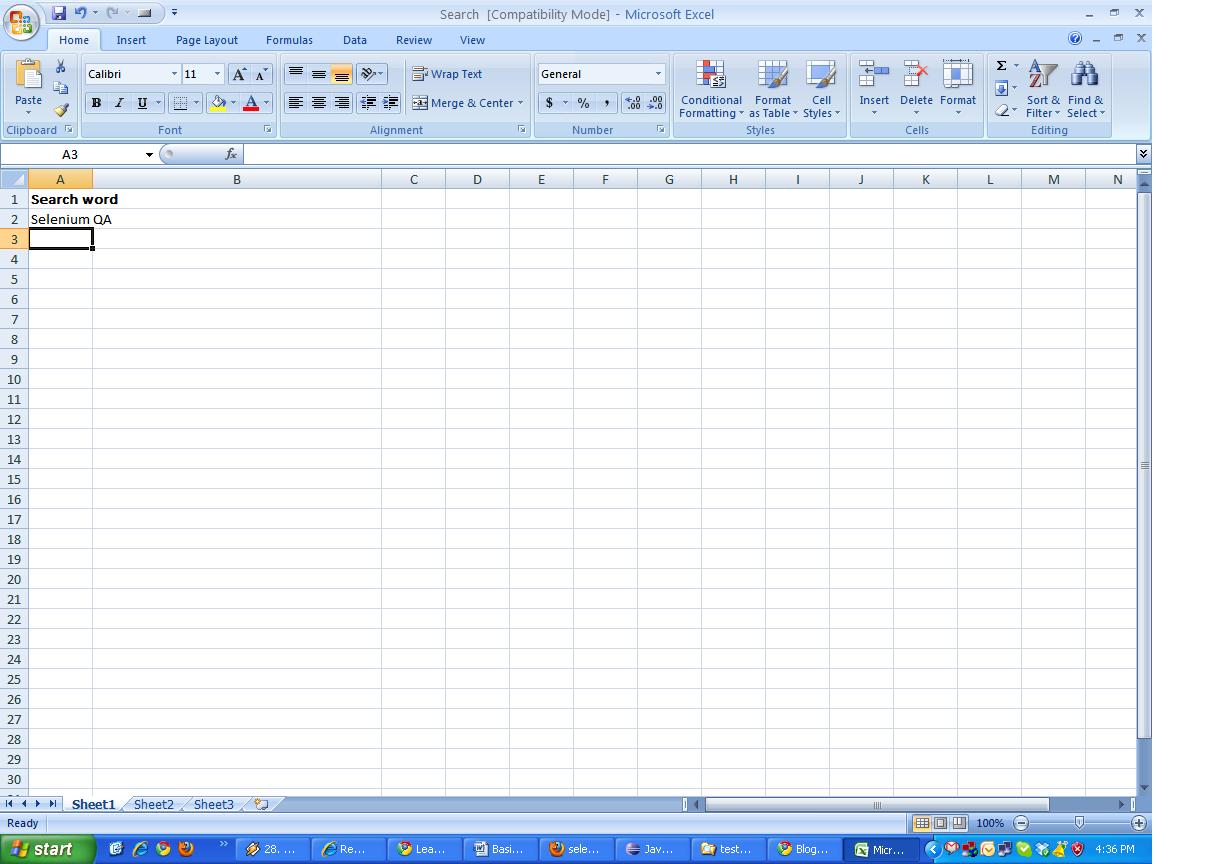Switch to the Page Layout tab
This screenshot has width=1218, height=864.
coord(207,40)
